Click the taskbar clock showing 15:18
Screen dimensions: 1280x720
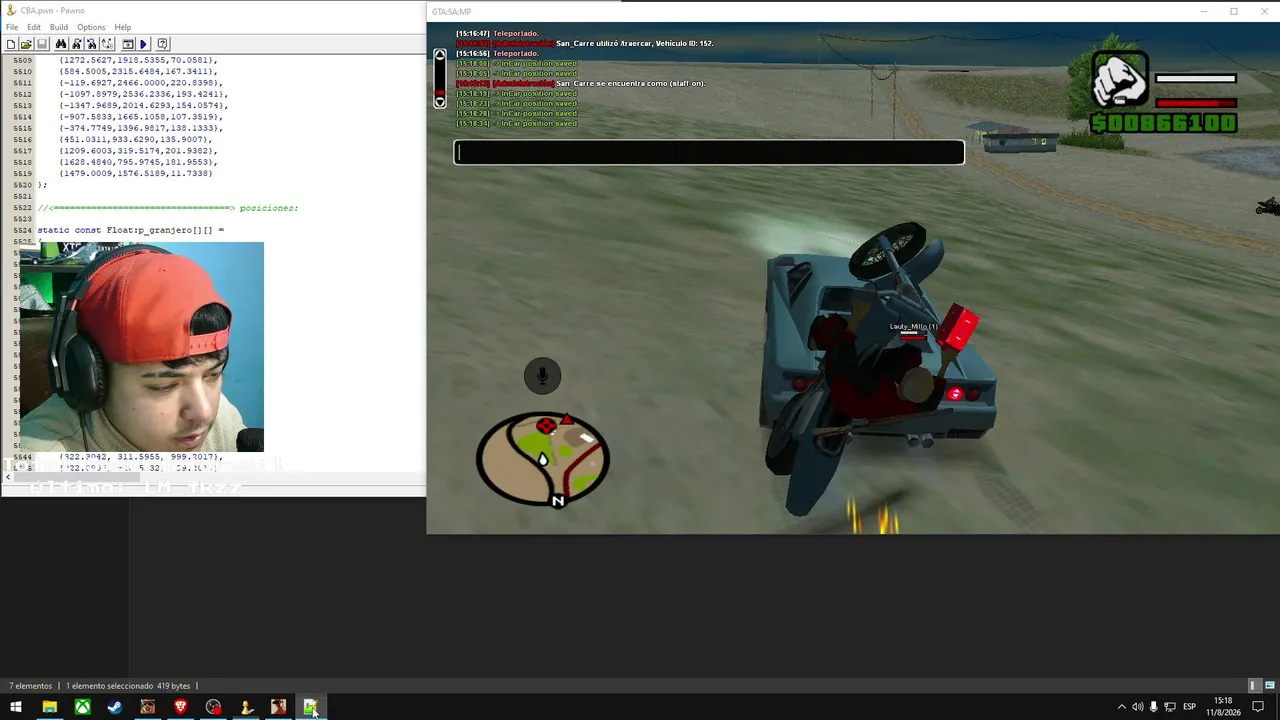click(1222, 707)
